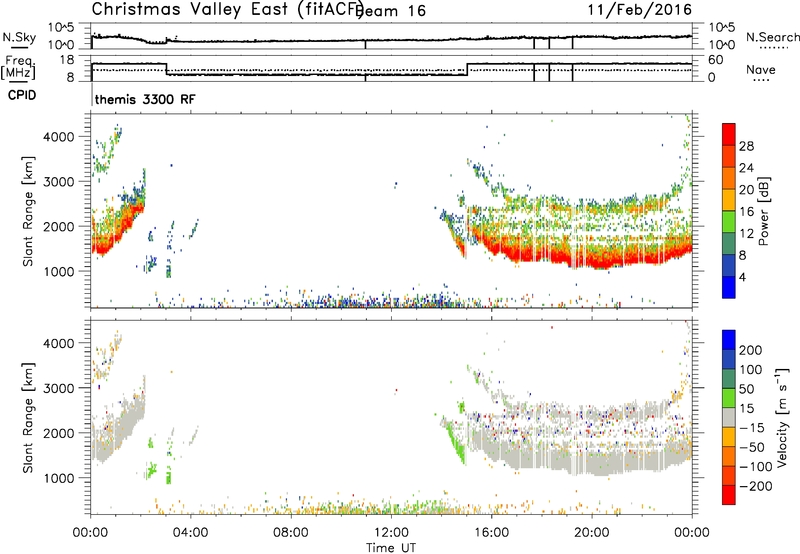This screenshot has width=800, height=554.
Task: Click the 'Nave' legend label
Action: coord(761,69)
